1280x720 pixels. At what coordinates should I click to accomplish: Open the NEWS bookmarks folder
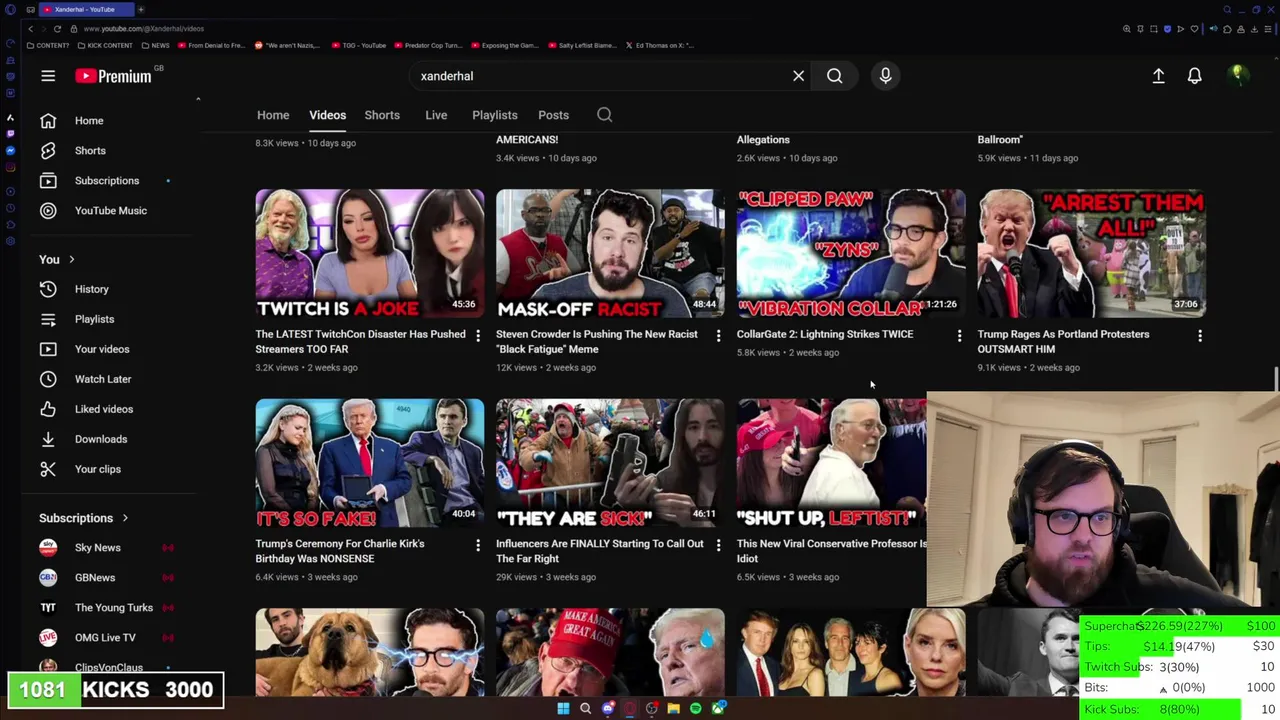tap(155, 45)
